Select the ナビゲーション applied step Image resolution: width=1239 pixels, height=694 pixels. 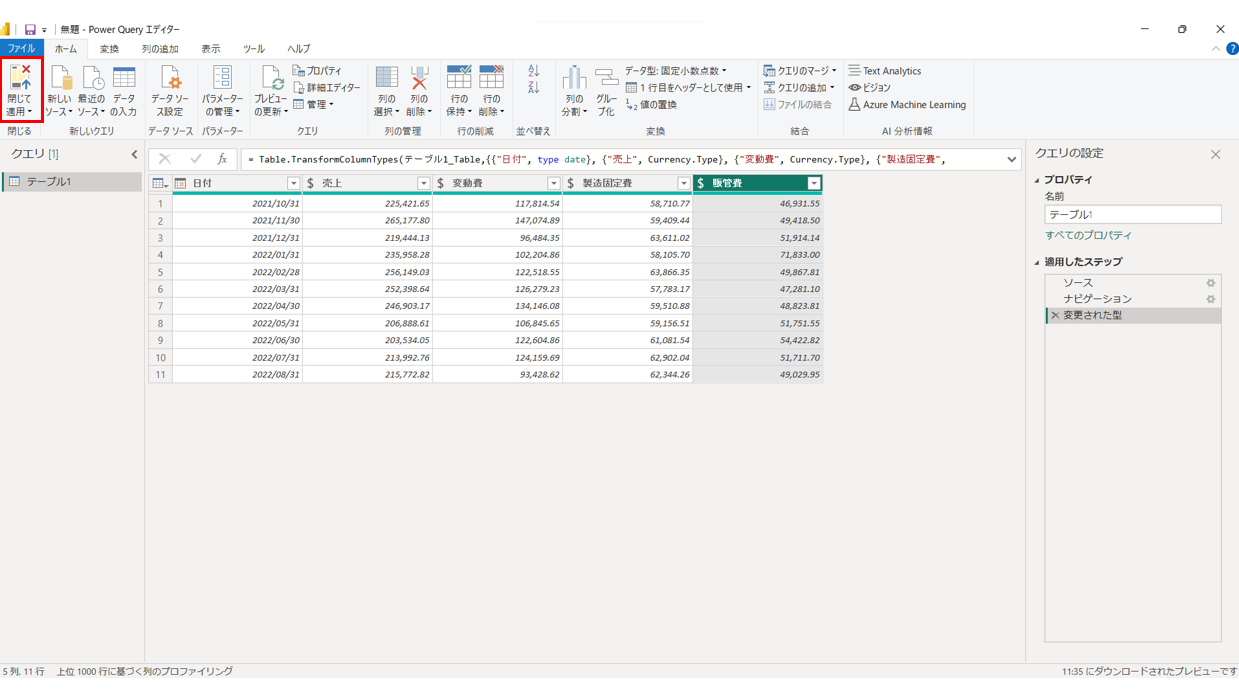1133,300
